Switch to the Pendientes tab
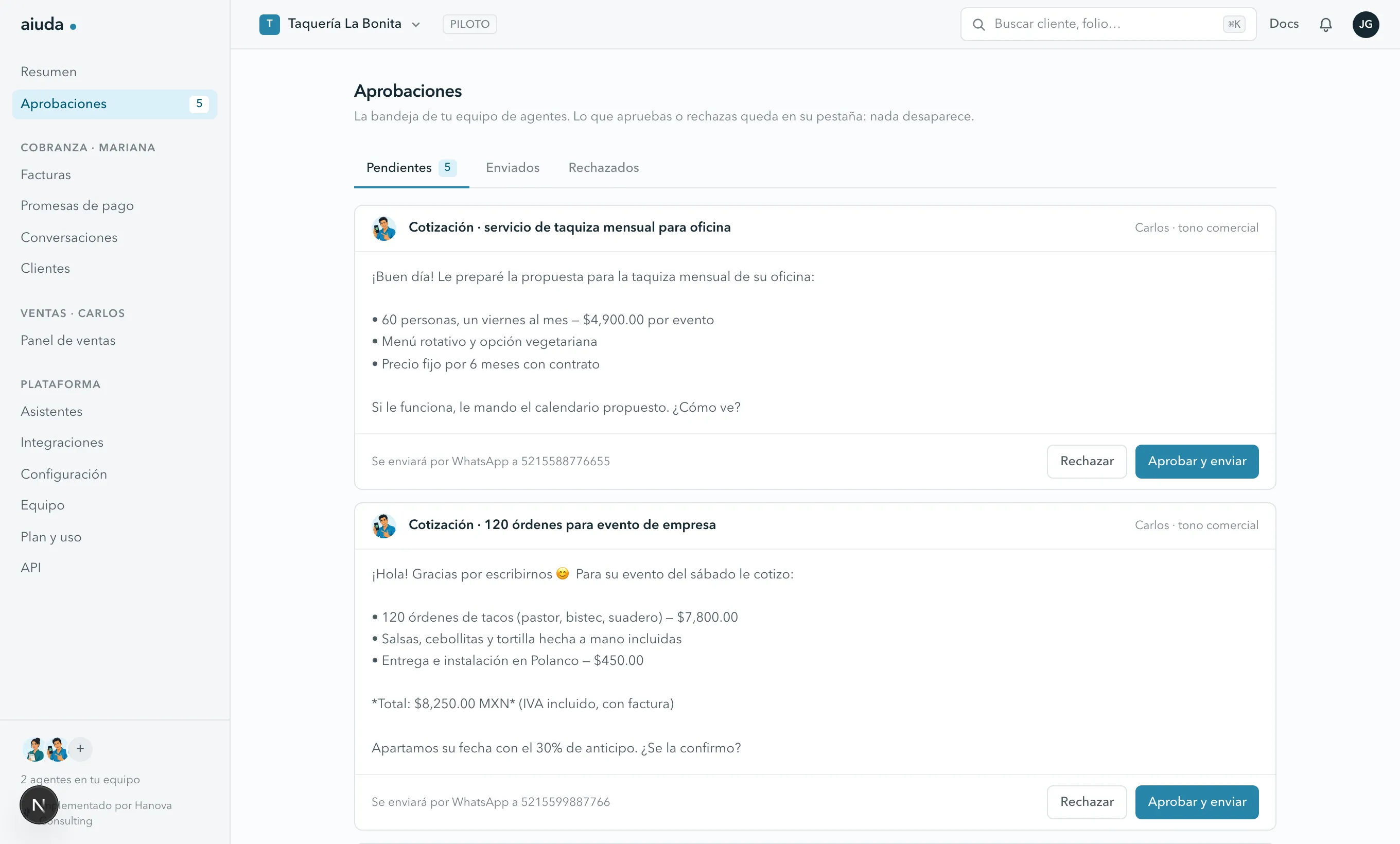1400x844 pixels. pos(411,168)
